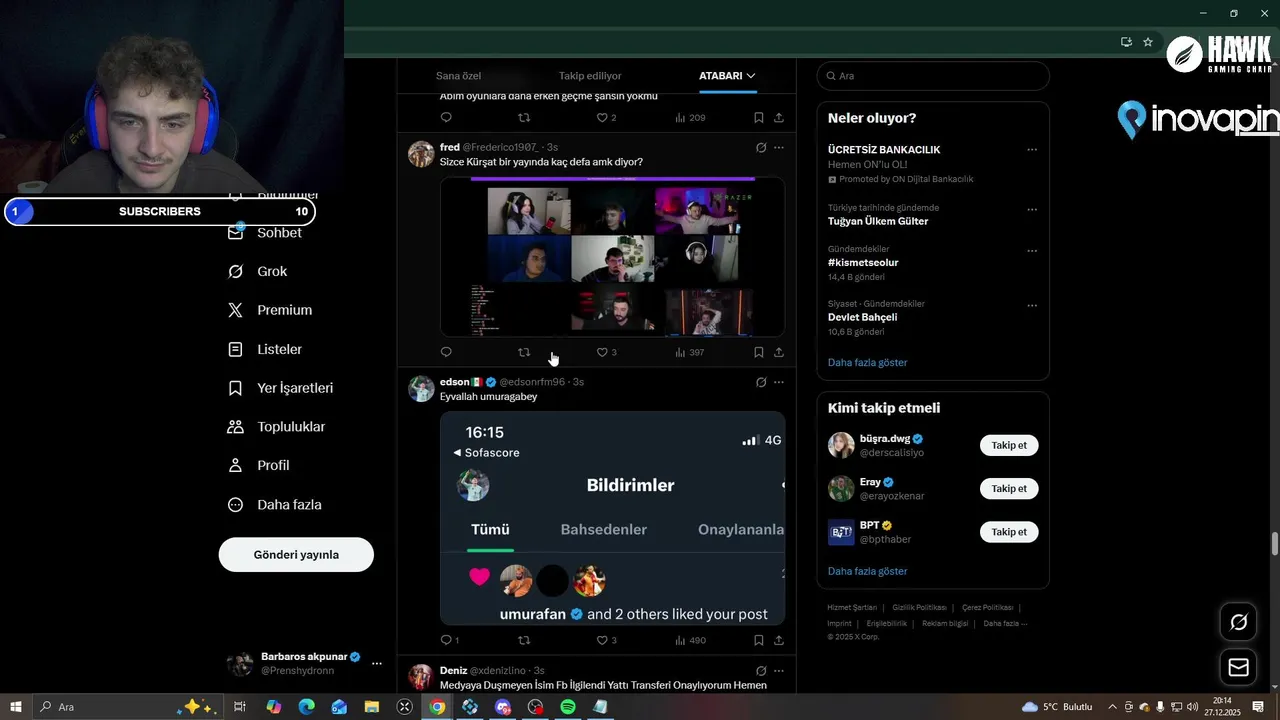This screenshot has width=1280, height=720.
Task: Open more options for Devlet Bahçeli trend
Action: click(x=1032, y=305)
